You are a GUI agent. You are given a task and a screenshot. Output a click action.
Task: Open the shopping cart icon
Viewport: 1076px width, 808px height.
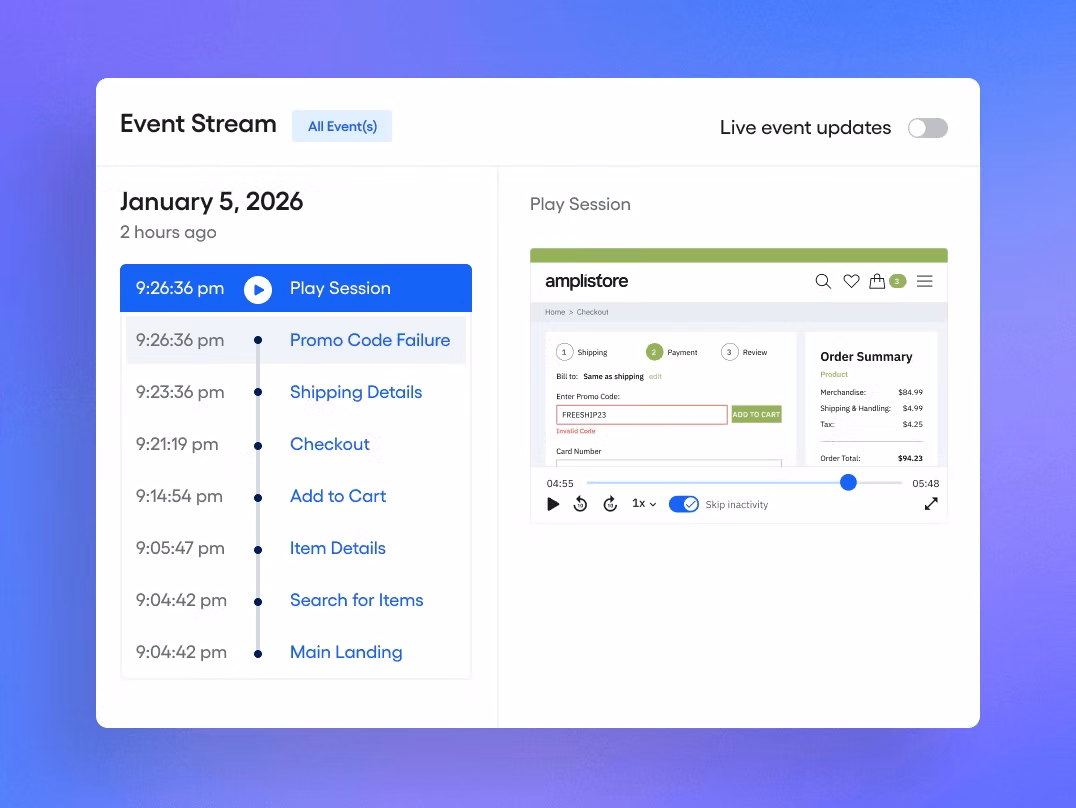click(x=877, y=282)
